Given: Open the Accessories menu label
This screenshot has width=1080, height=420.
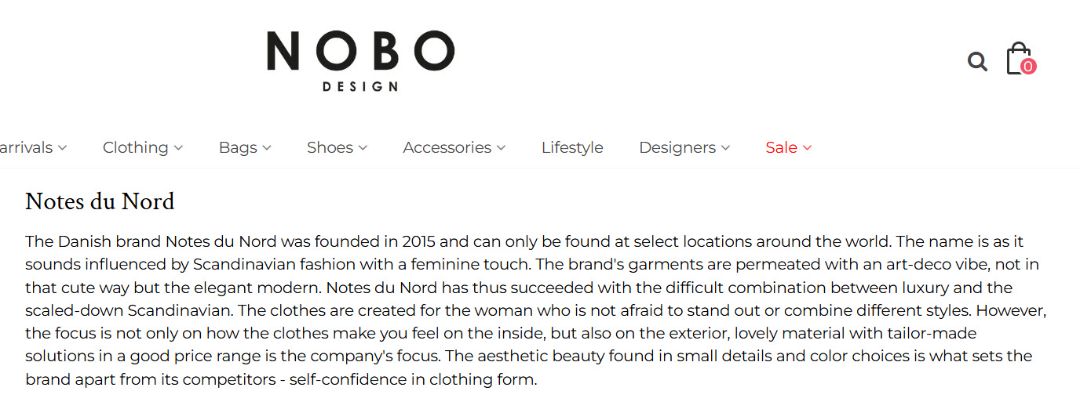Looking at the screenshot, I should coord(447,148).
